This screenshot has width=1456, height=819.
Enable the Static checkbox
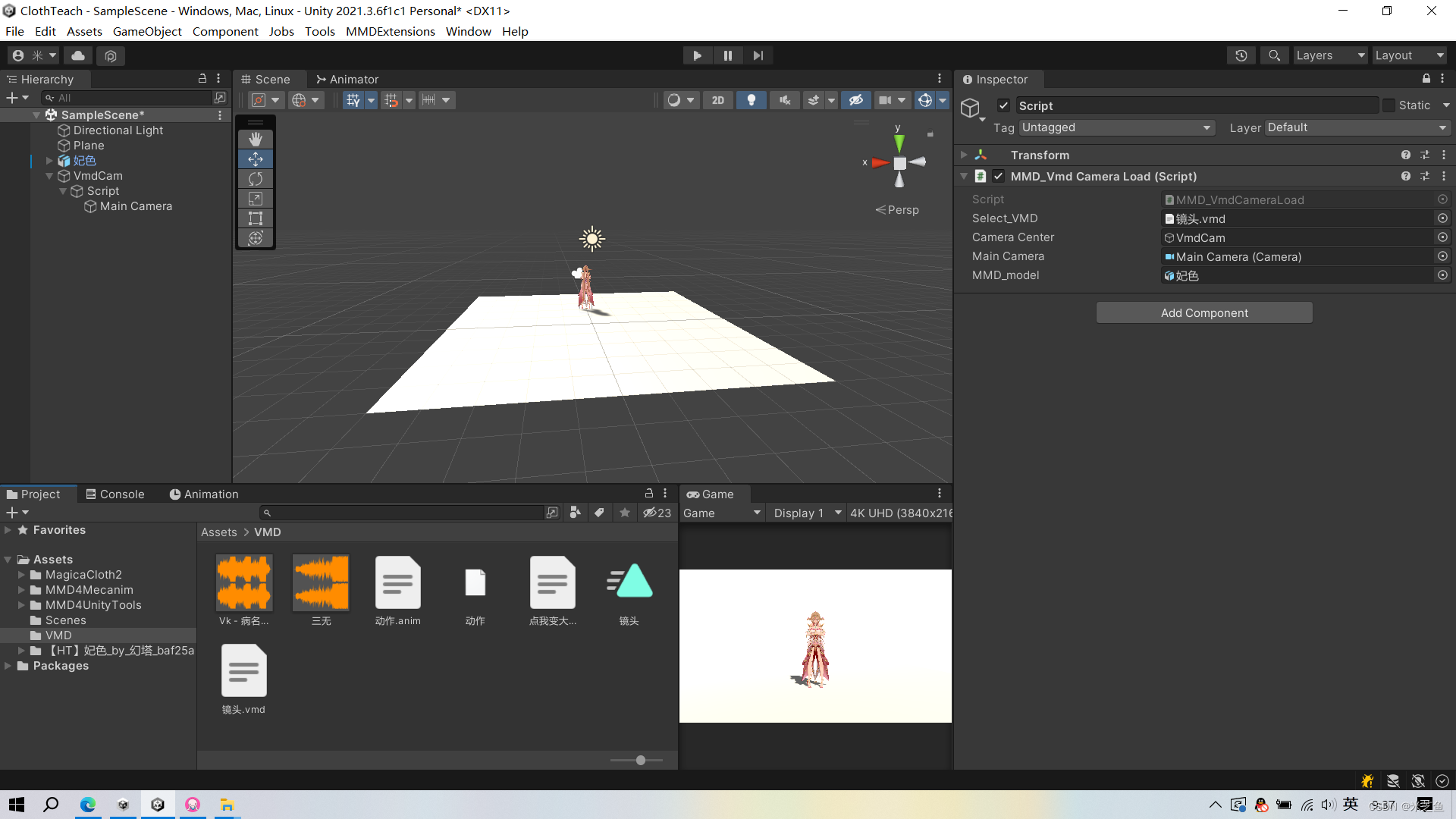[x=1389, y=105]
